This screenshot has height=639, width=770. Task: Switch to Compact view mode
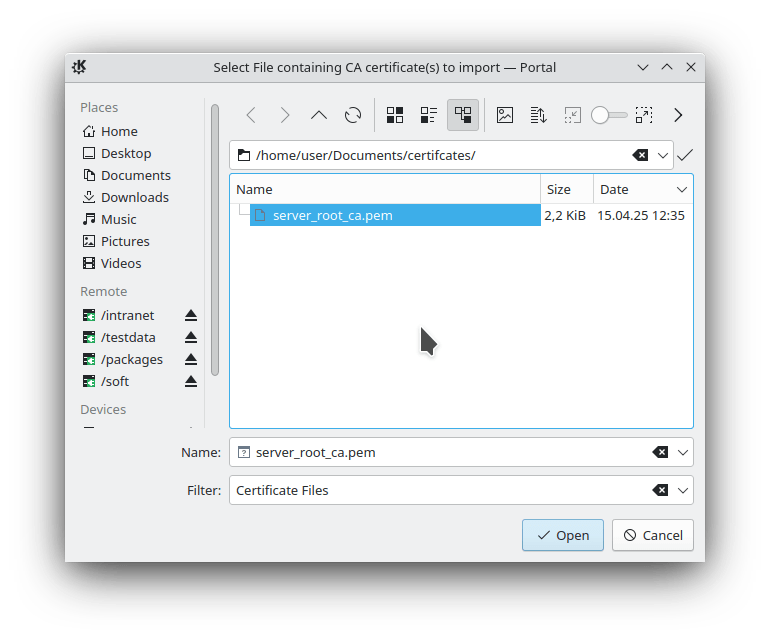tap(429, 115)
